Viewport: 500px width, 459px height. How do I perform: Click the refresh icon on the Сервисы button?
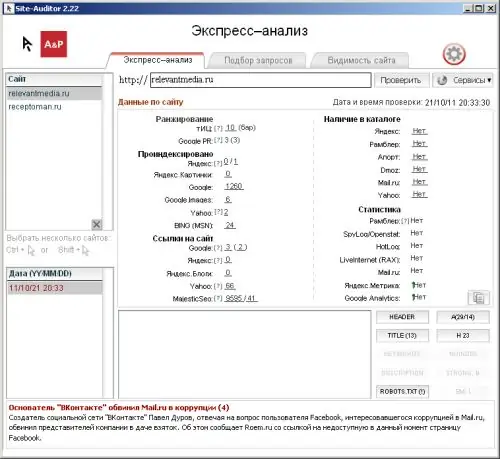[442, 80]
